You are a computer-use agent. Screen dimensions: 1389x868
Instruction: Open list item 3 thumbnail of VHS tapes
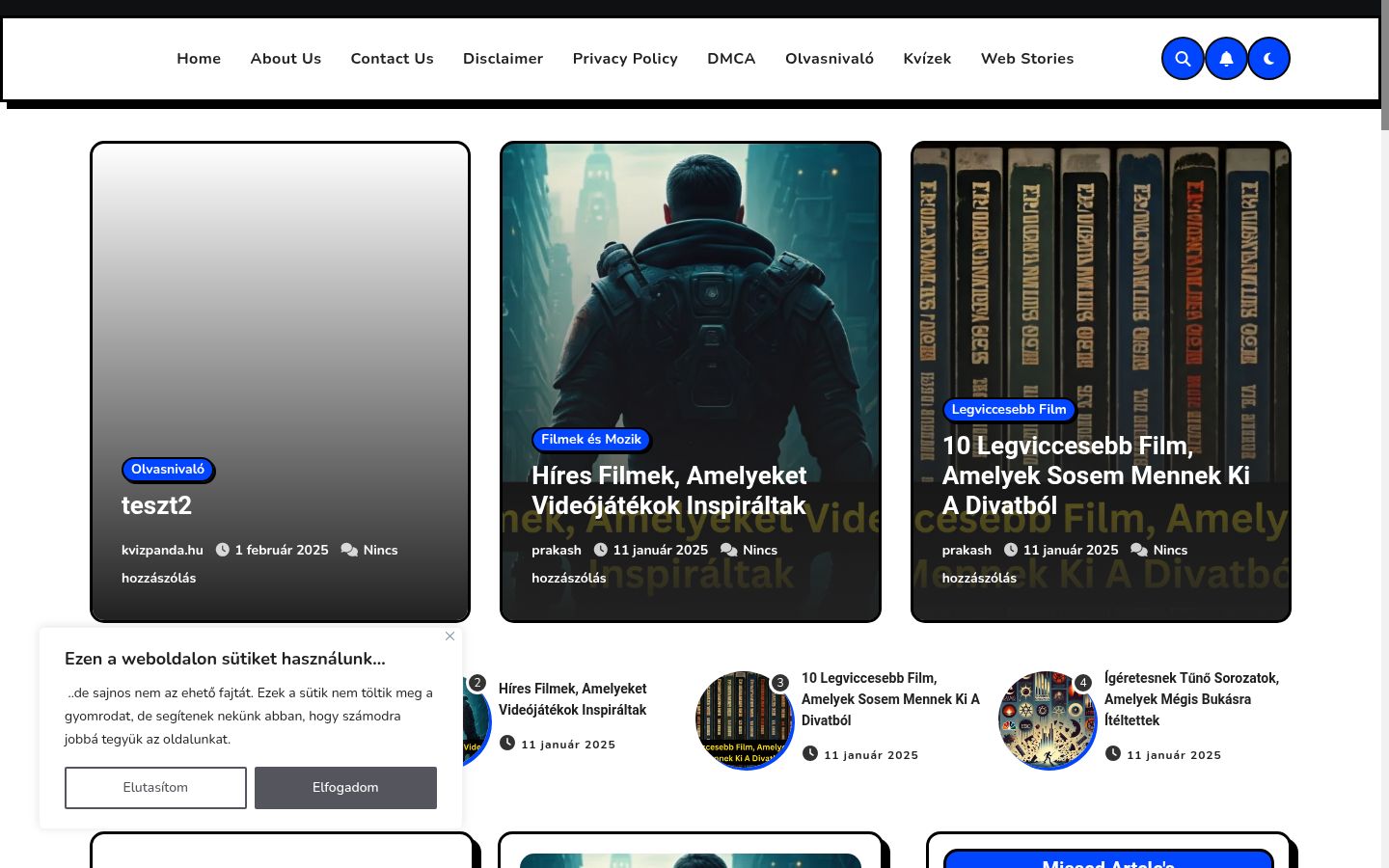click(x=745, y=720)
